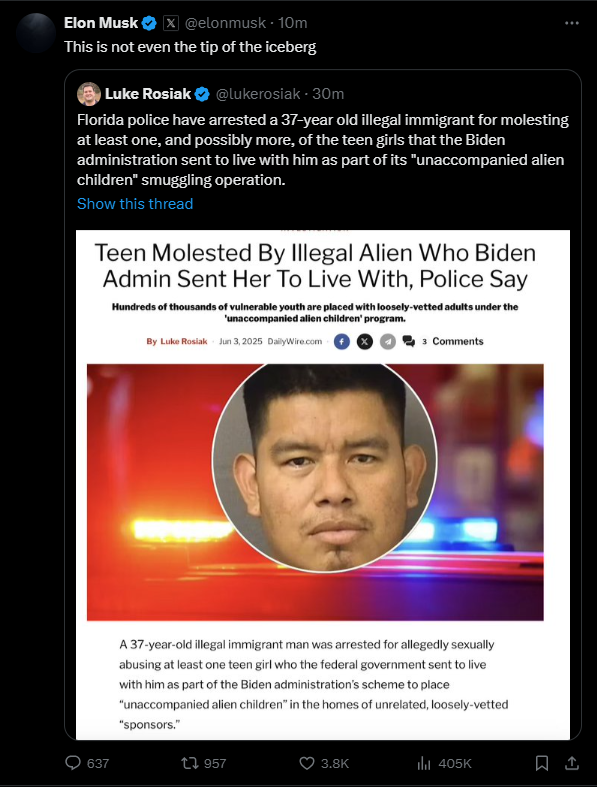
Task: Click the Show this thread link
Action: click(x=135, y=204)
